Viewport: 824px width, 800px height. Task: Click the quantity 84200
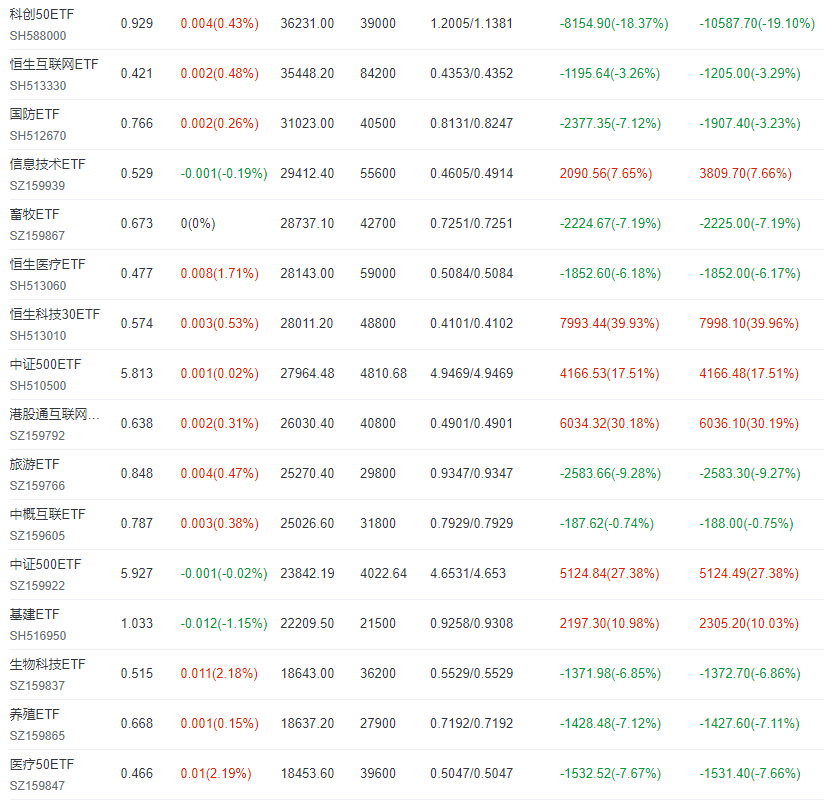click(x=378, y=74)
